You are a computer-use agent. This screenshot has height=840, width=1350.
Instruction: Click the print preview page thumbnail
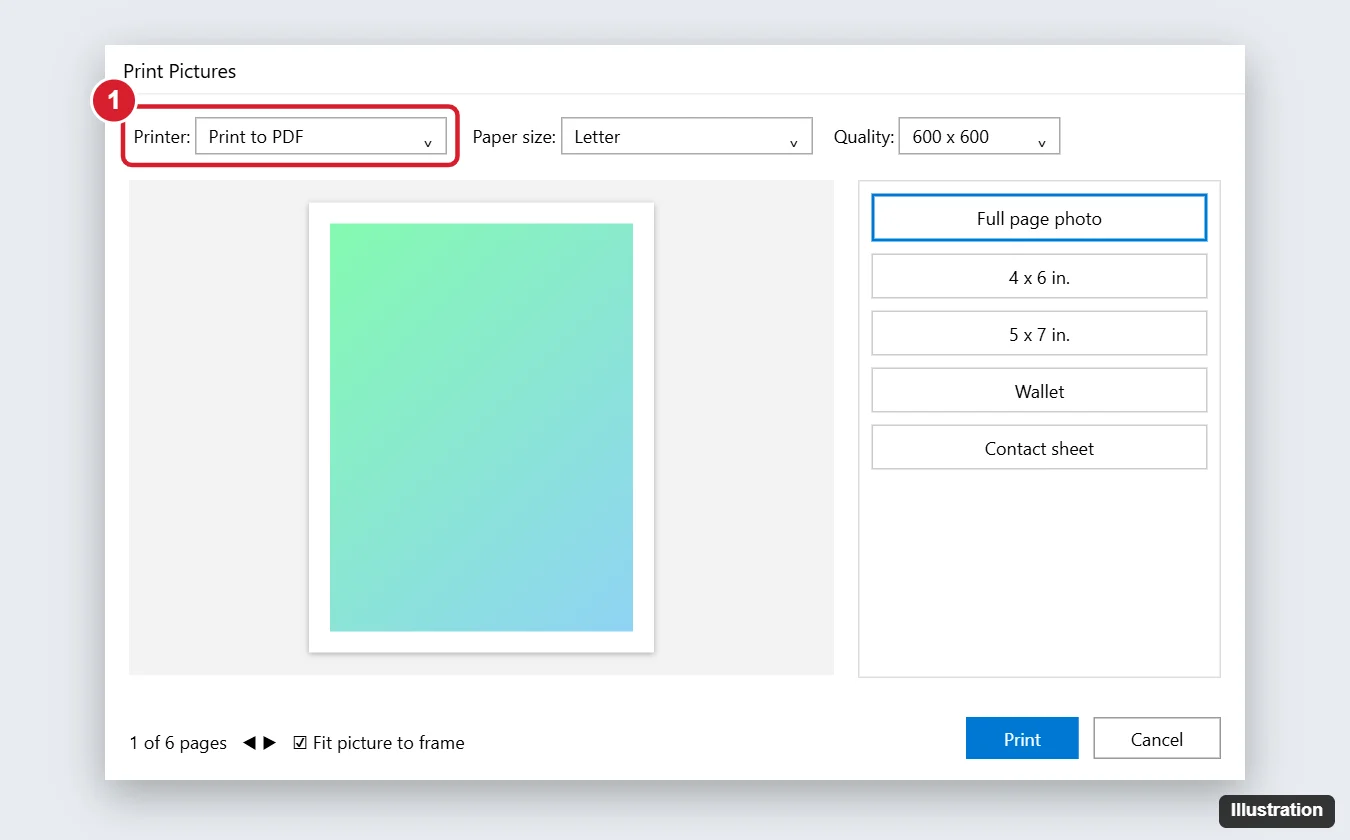click(481, 427)
